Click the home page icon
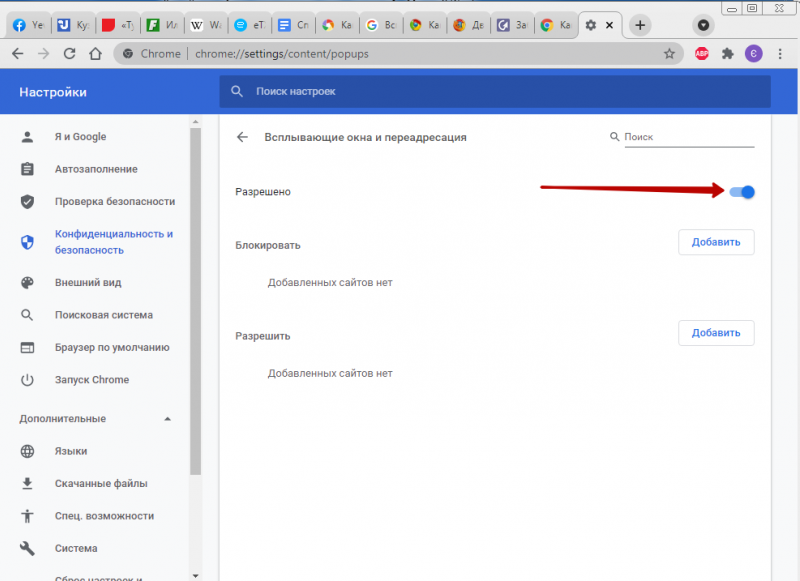This screenshot has height=581, width=800. (x=95, y=54)
